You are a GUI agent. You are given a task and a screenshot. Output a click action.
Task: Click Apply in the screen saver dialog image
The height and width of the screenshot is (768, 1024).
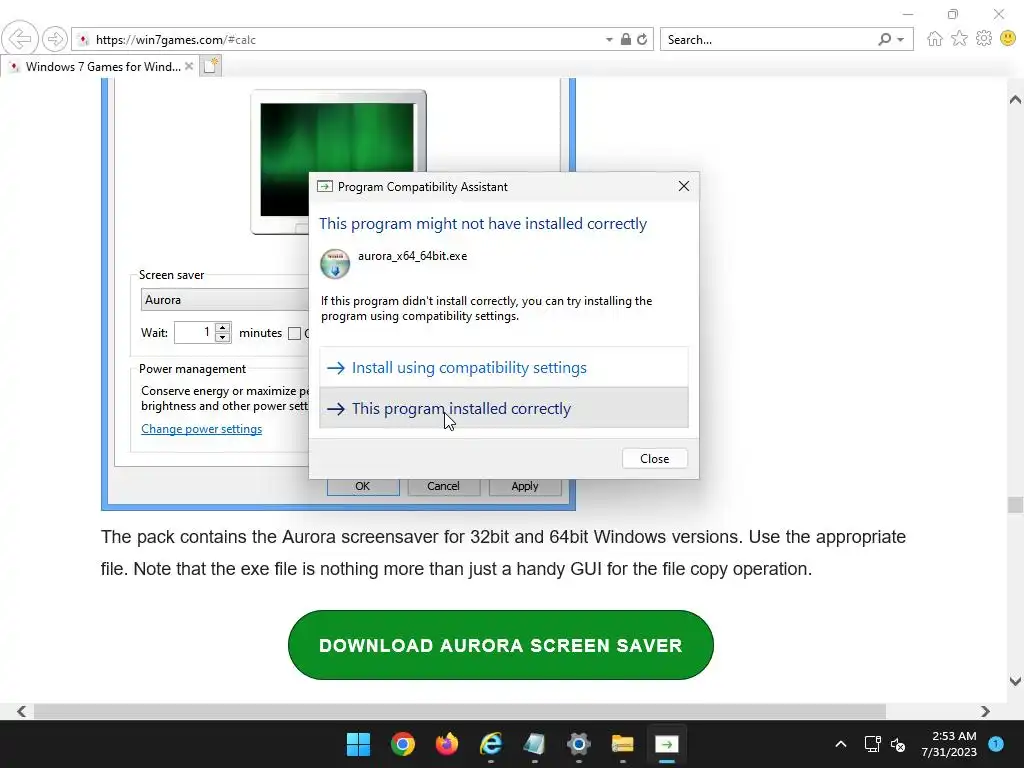pyautogui.click(x=525, y=487)
